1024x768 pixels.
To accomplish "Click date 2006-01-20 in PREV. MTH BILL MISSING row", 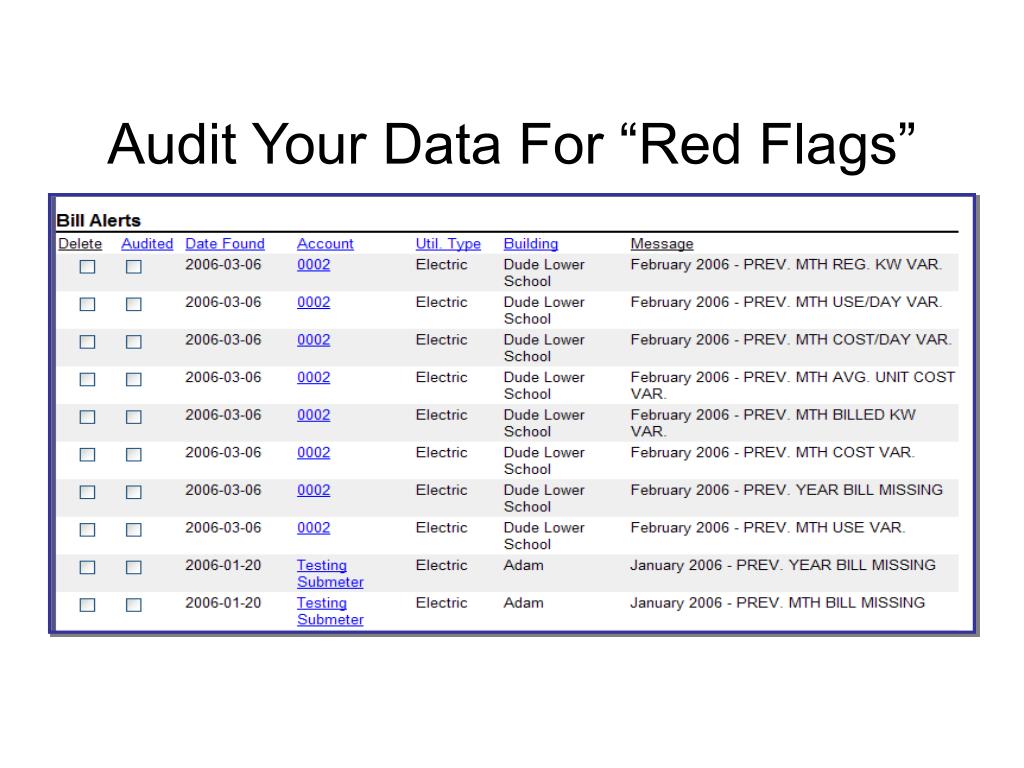I will point(223,603).
